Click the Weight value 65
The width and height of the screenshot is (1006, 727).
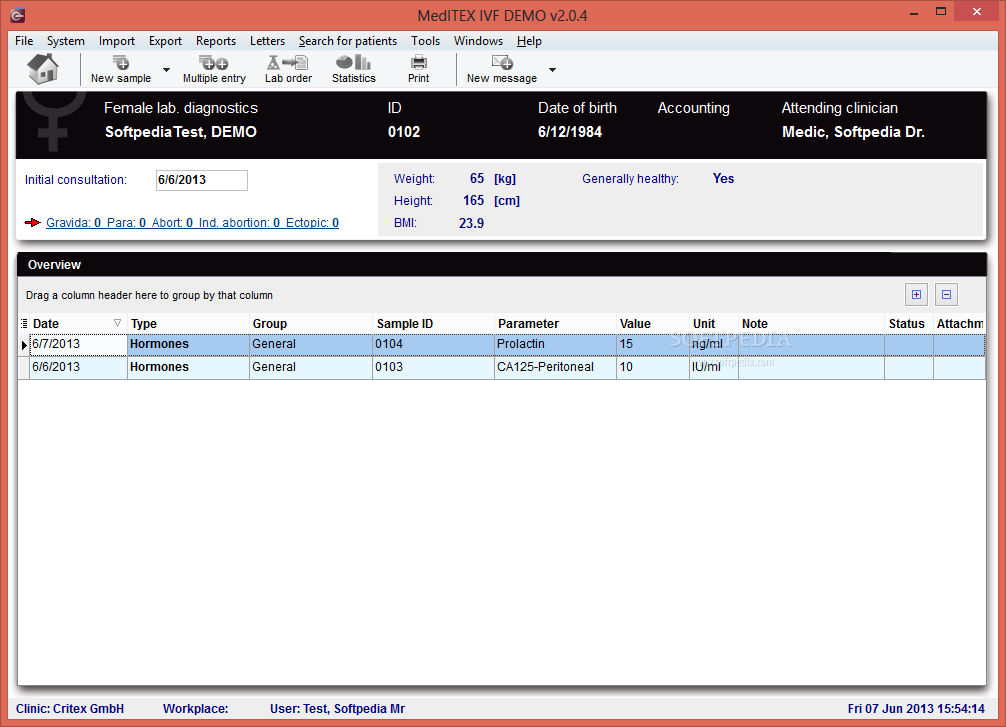pyautogui.click(x=477, y=178)
